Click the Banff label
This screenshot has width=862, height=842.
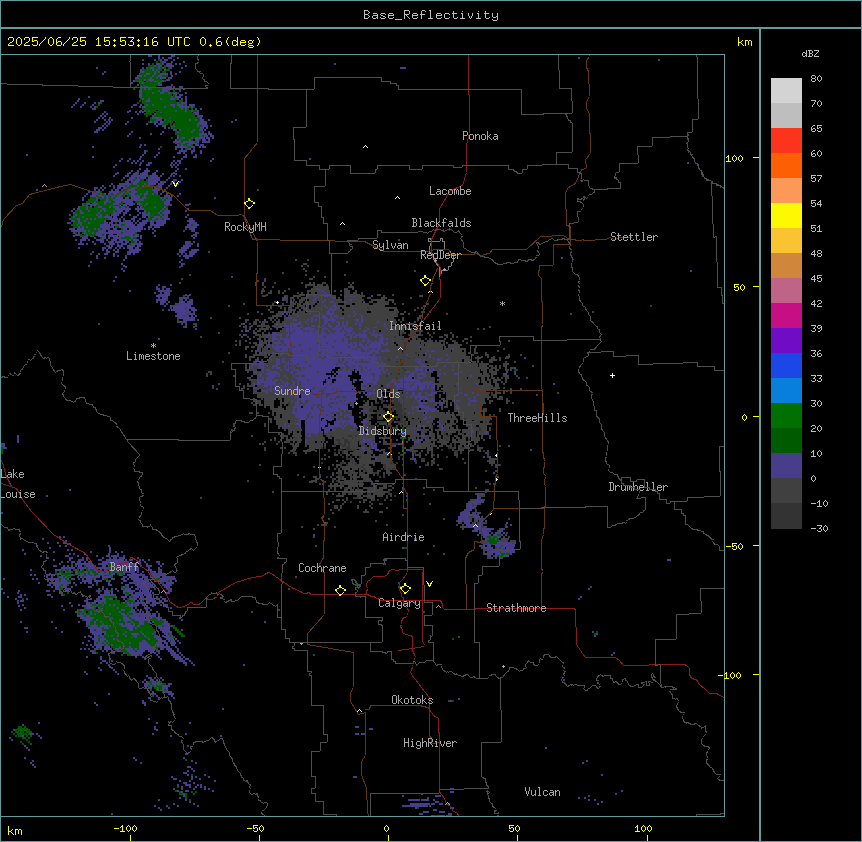click(124, 567)
